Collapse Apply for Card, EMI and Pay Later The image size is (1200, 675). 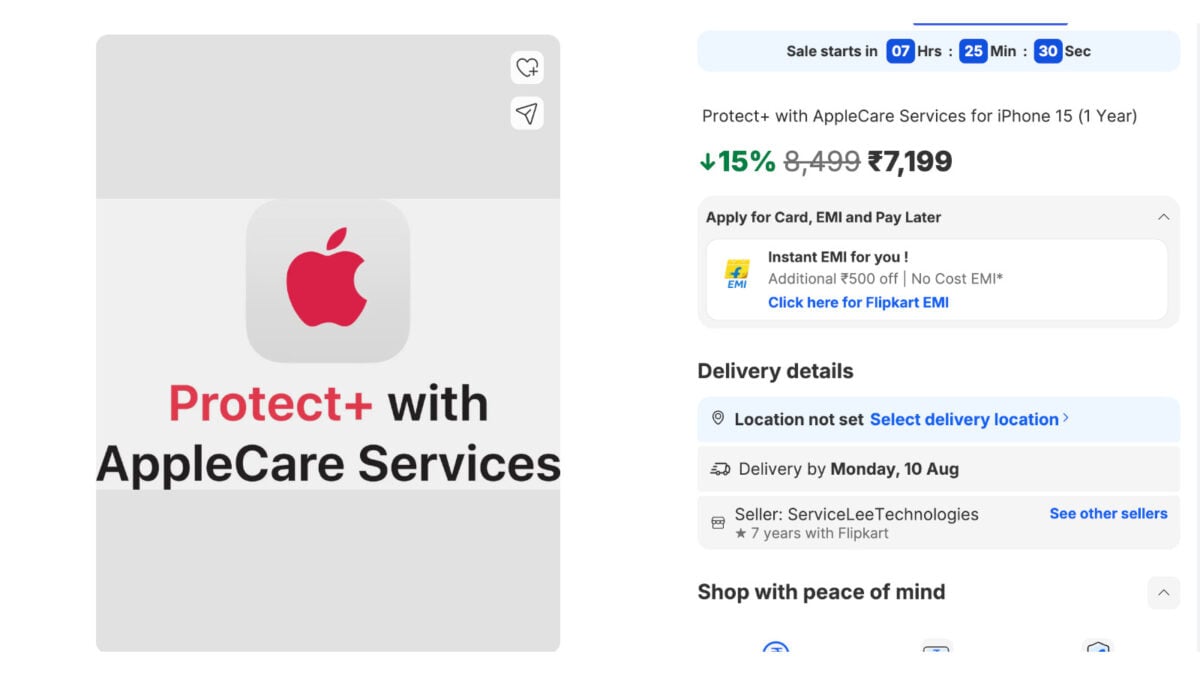coord(1163,217)
